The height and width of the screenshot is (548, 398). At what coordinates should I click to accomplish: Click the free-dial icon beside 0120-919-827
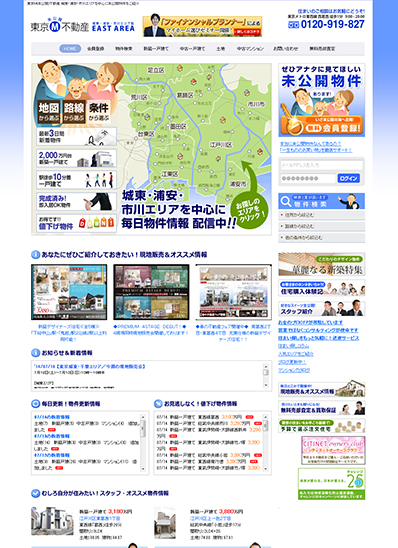tap(293, 25)
